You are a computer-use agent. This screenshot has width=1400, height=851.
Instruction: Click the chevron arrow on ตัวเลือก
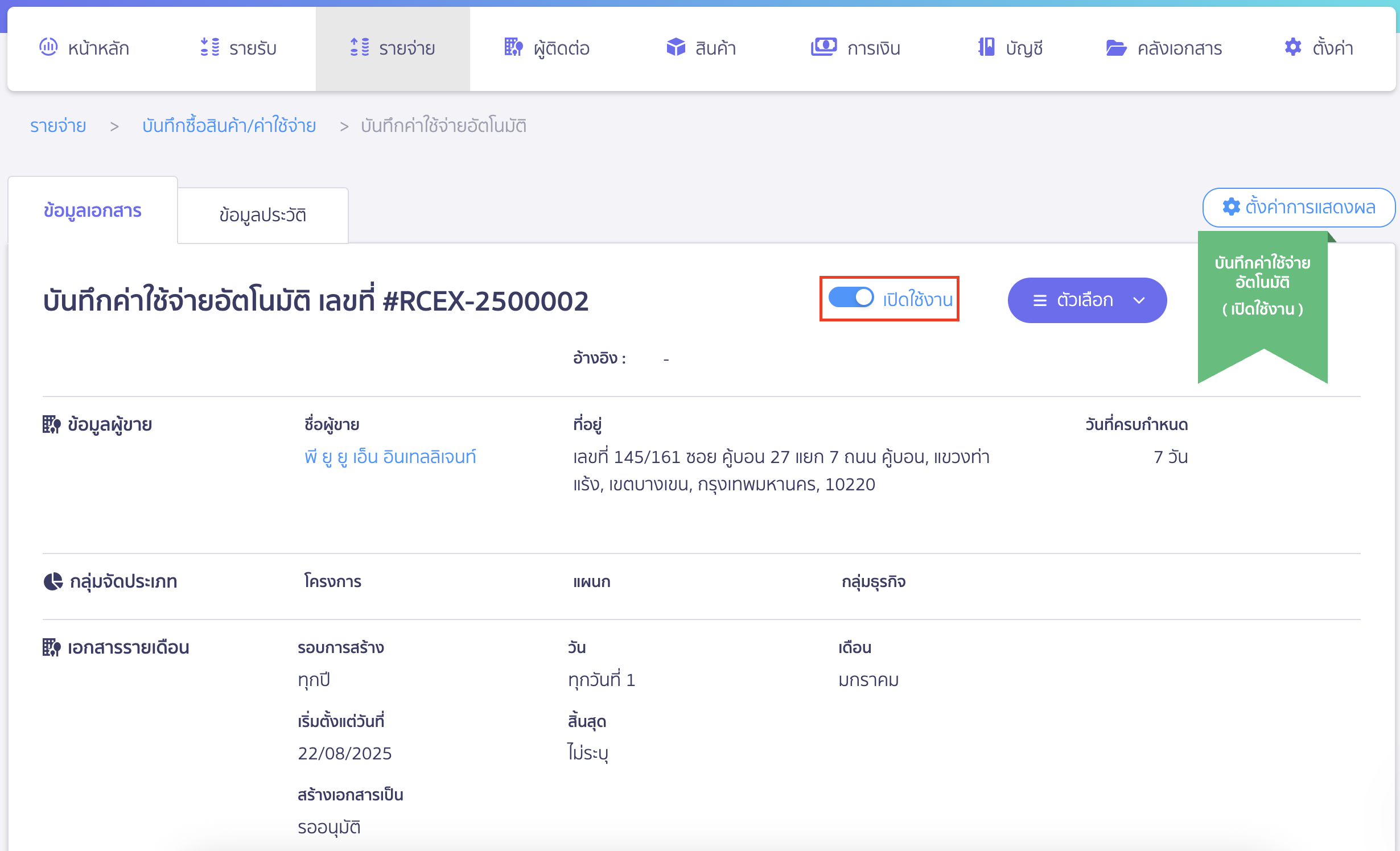pos(1139,300)
